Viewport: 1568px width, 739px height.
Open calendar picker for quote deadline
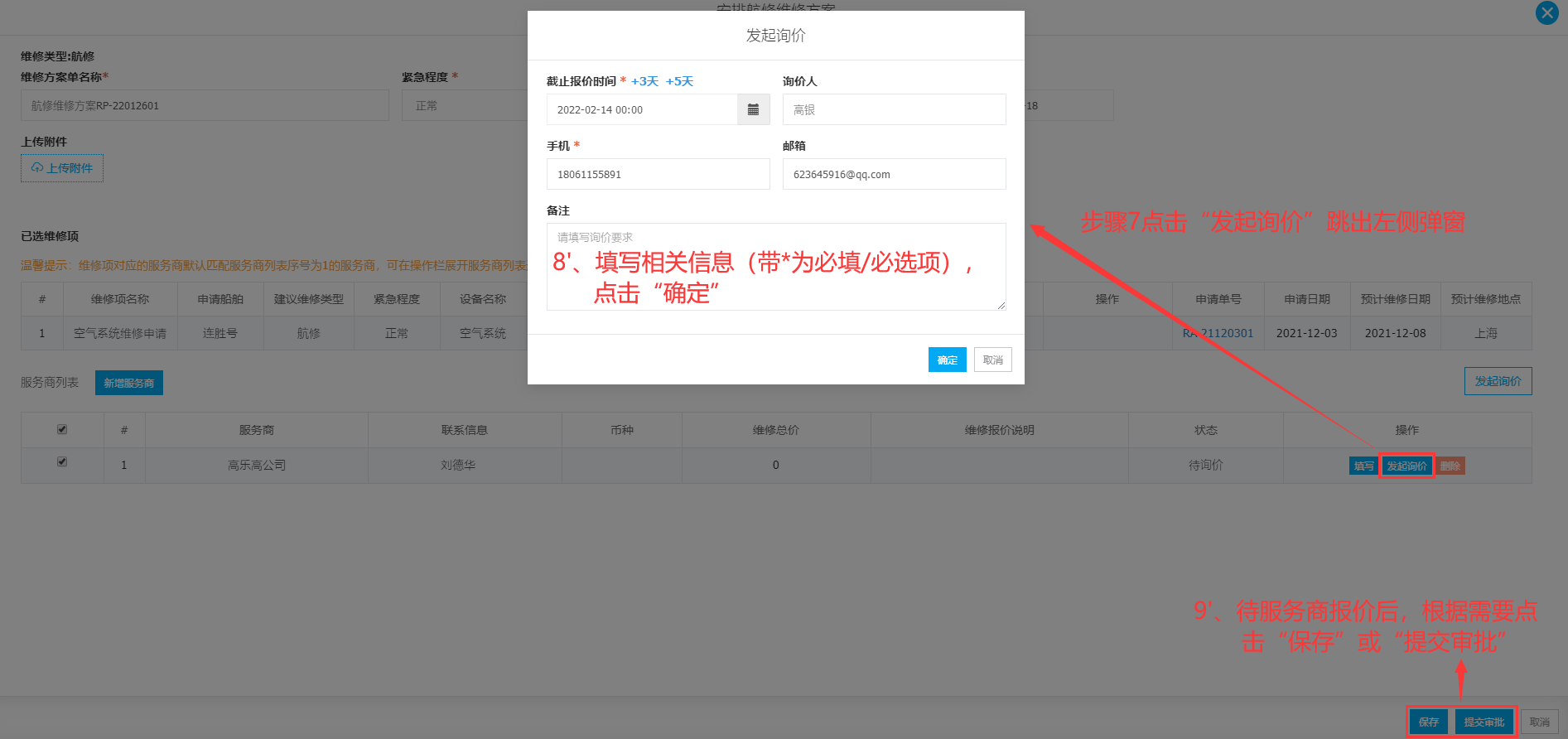(x=753, y=109)
